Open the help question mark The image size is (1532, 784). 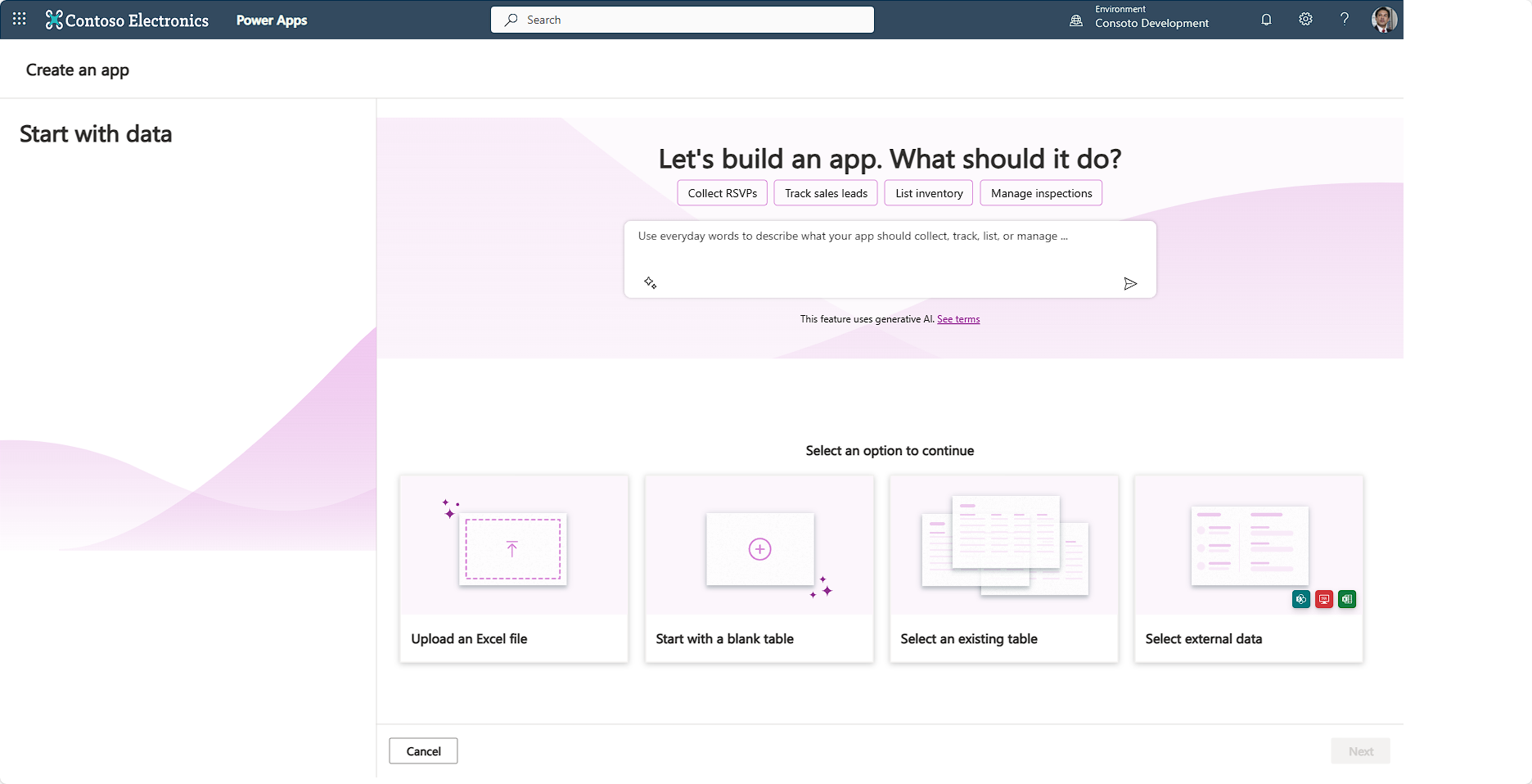pyautogui.click(x=1345, y=20)
